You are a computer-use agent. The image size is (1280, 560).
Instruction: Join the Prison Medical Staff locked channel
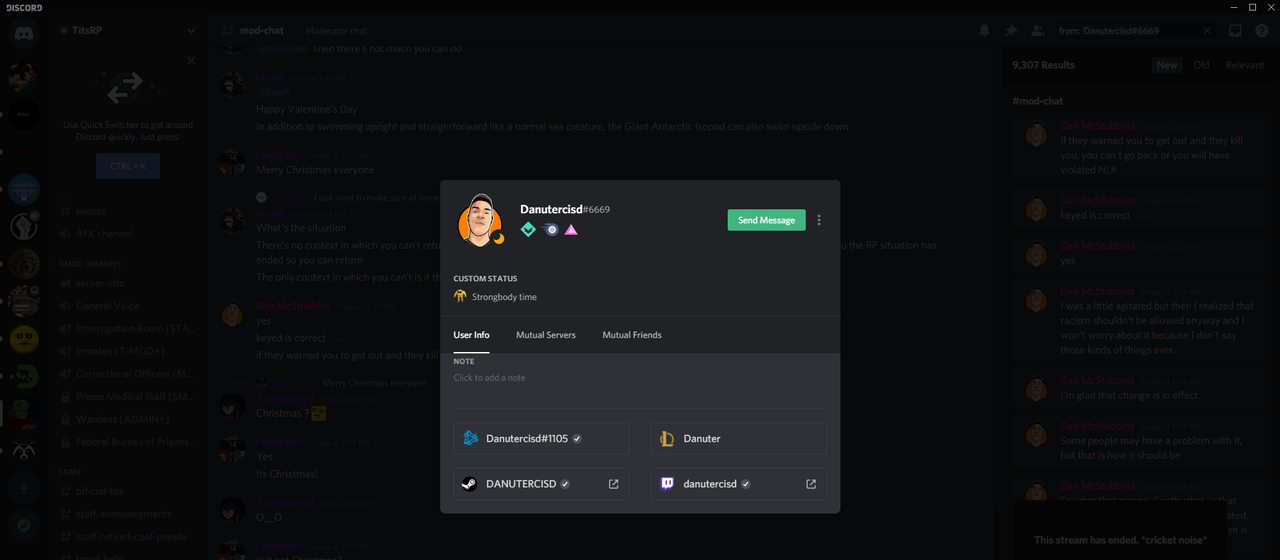(x=128, y=397)
